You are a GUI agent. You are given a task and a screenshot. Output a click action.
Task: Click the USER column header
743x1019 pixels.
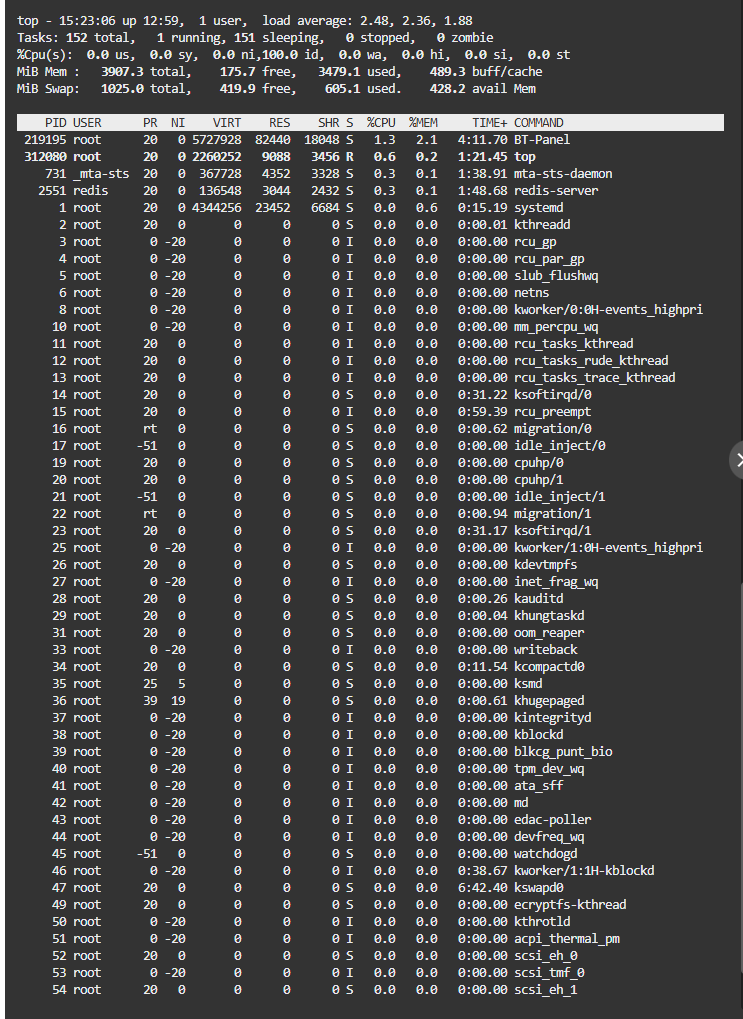click(87, 122)
